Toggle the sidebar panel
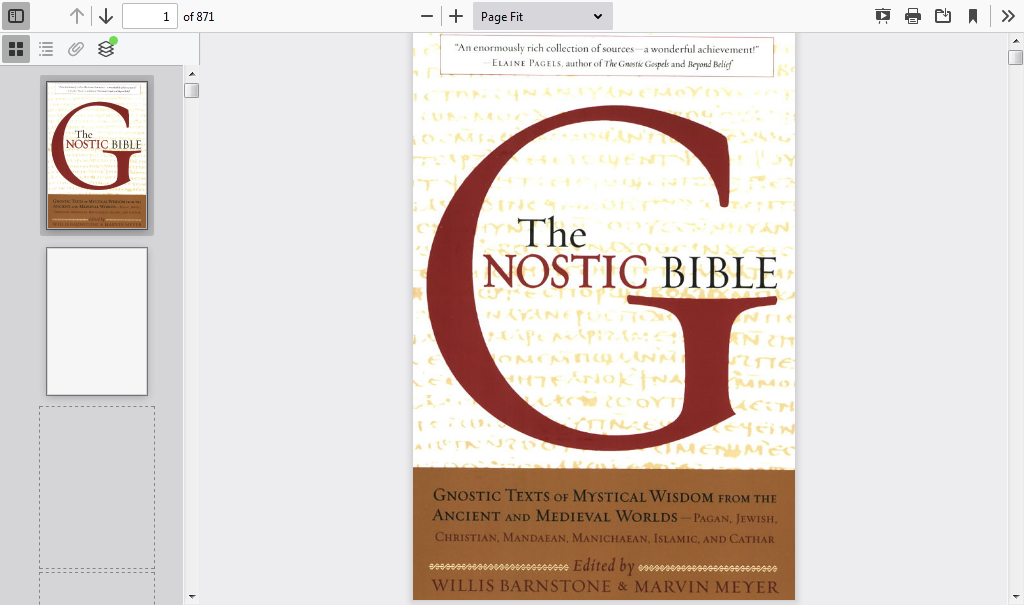Screen dimensions: 1024x605 16,16
